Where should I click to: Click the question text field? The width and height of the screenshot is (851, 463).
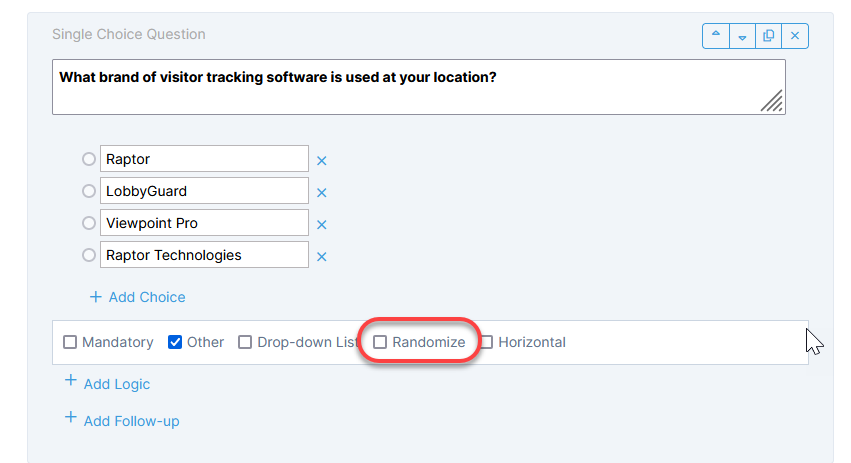point(419,87)
